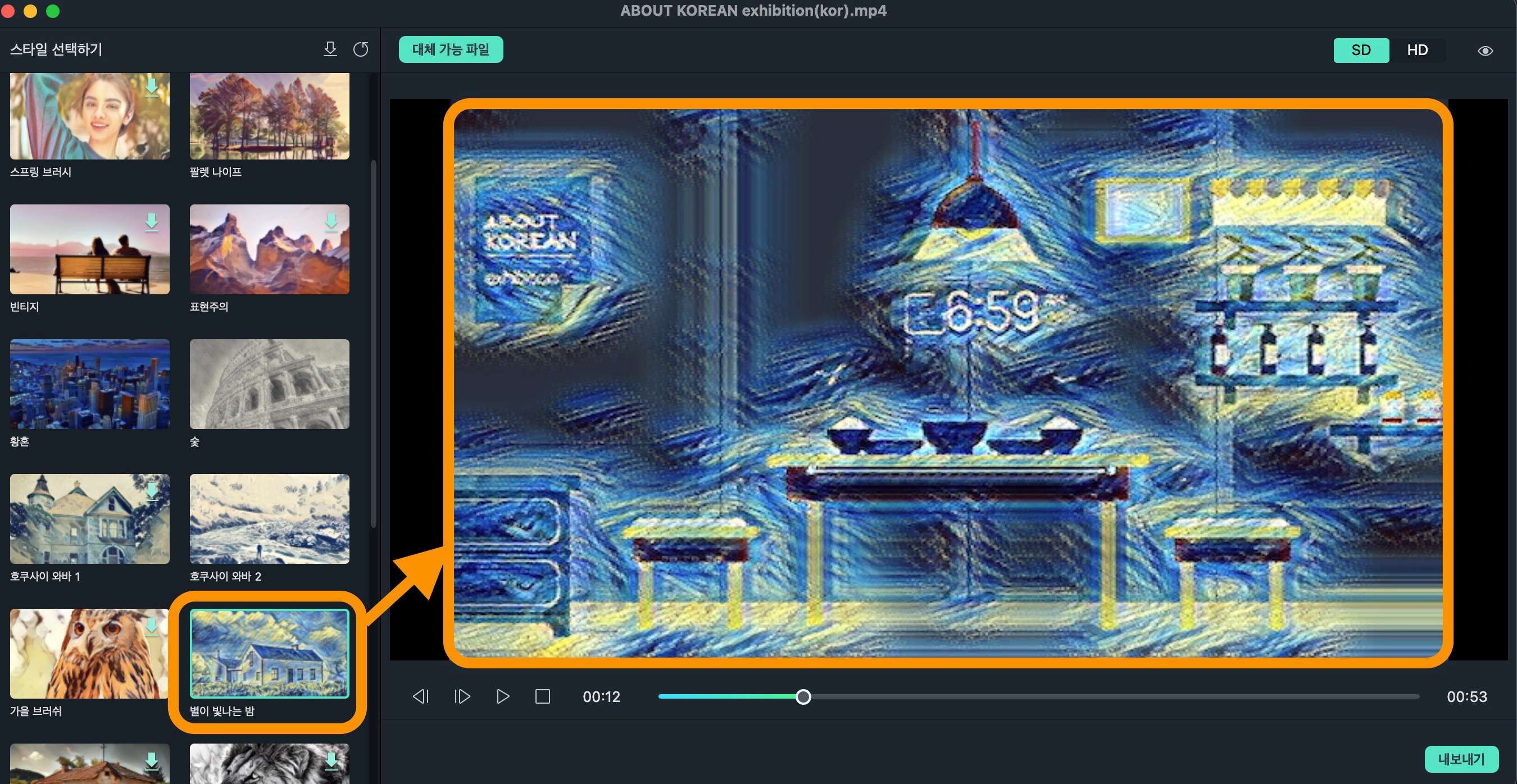Switch quality to HD

click(x=1417, y=50)
